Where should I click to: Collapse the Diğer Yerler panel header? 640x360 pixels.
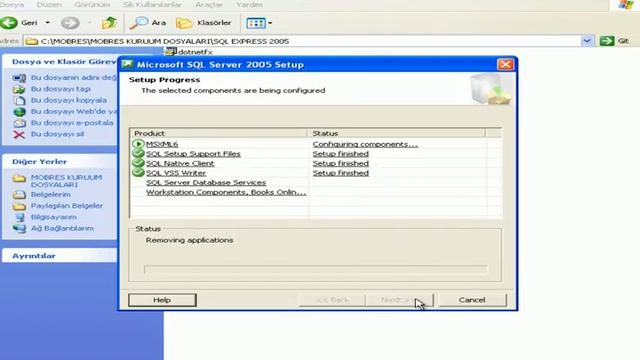click(x=60, y=162)
